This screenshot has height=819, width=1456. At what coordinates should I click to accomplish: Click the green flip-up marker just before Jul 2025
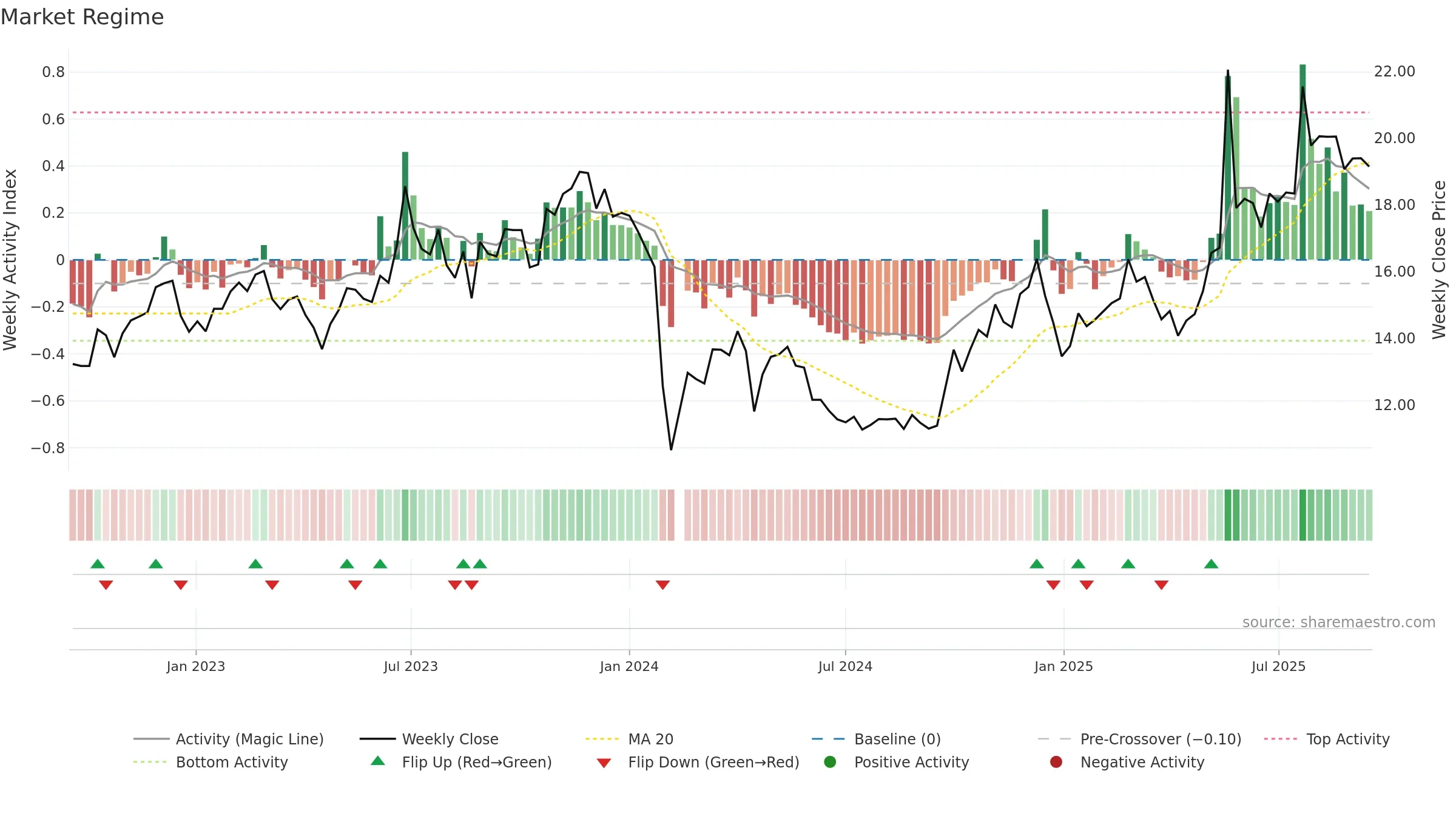[x=1212, y=564]
